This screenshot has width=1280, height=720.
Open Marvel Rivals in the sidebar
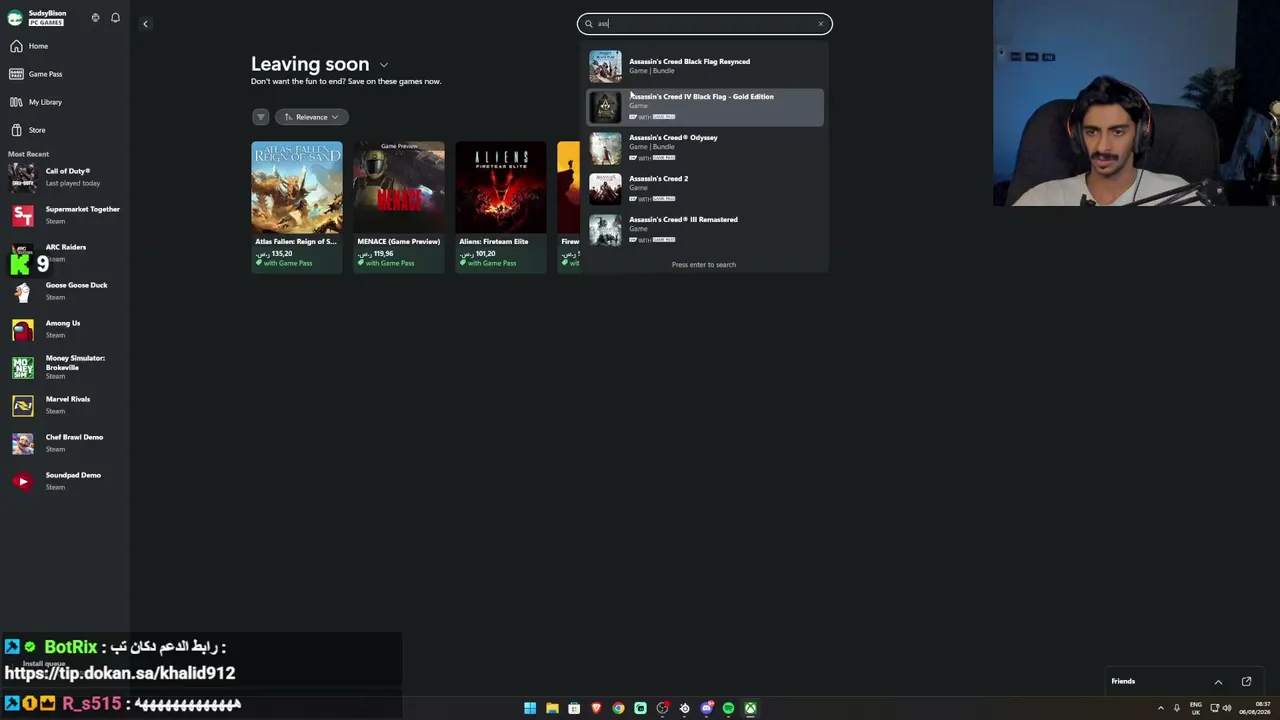click(x=64, y=405)
